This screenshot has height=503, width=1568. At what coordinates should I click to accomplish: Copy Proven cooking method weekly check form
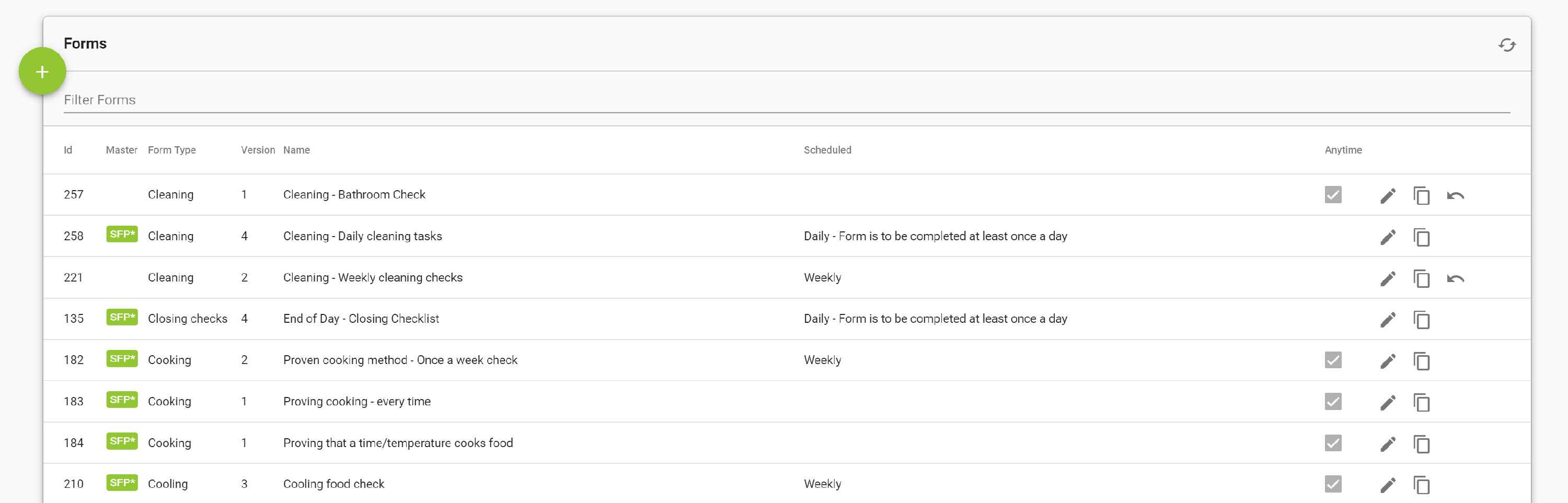(x=1421, y=361)
